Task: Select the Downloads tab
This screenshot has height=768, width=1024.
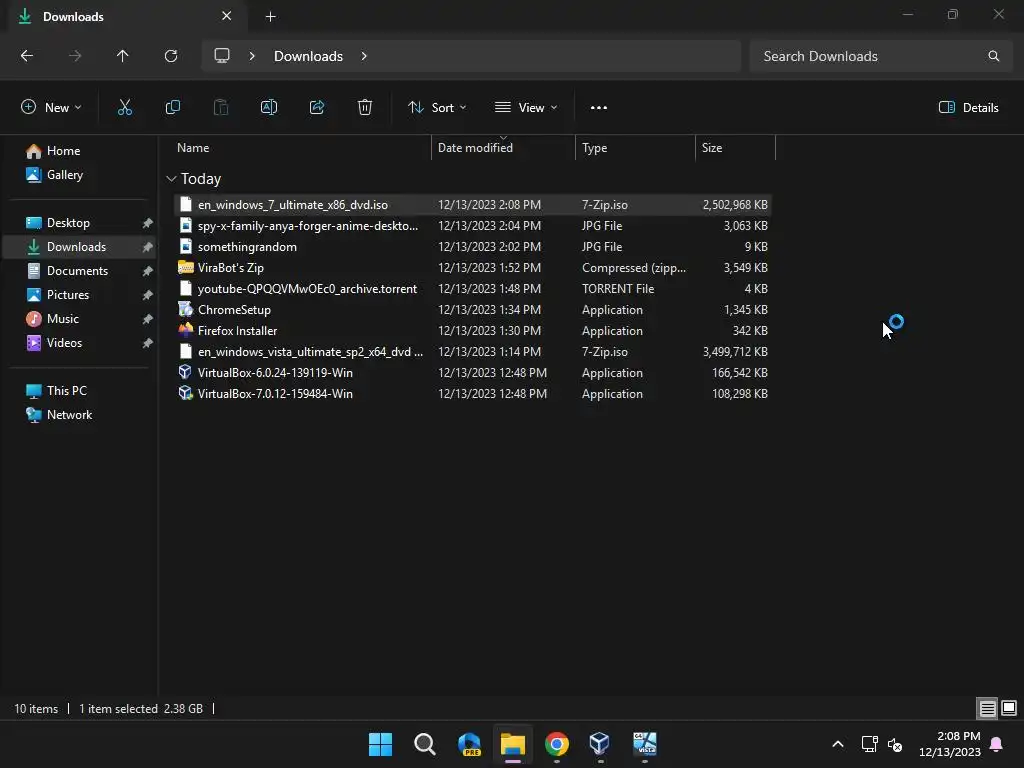Action: click(x=127, y=16)
